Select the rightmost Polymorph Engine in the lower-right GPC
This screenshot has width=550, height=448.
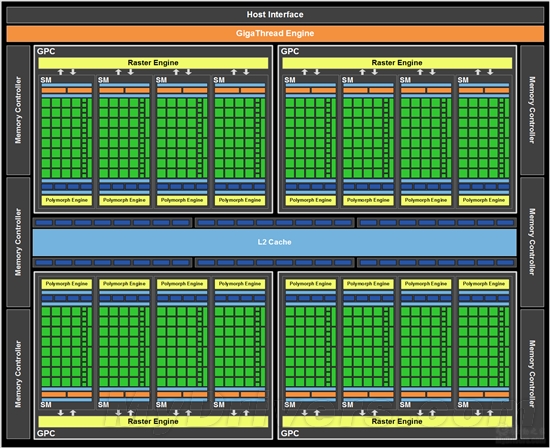(x=484, y=284)
